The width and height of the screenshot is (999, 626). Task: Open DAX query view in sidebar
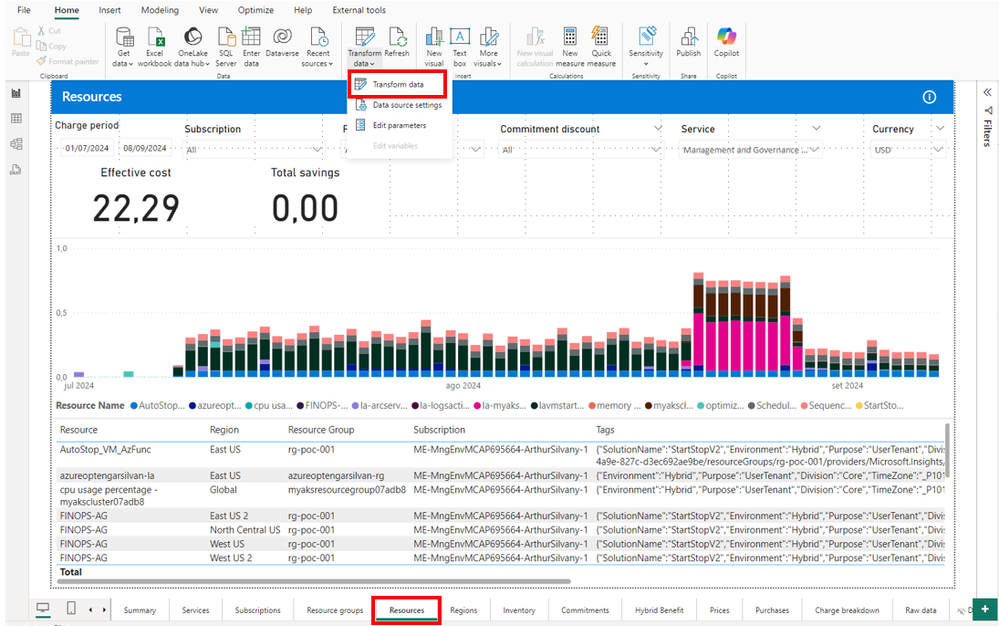click(16, 169)
